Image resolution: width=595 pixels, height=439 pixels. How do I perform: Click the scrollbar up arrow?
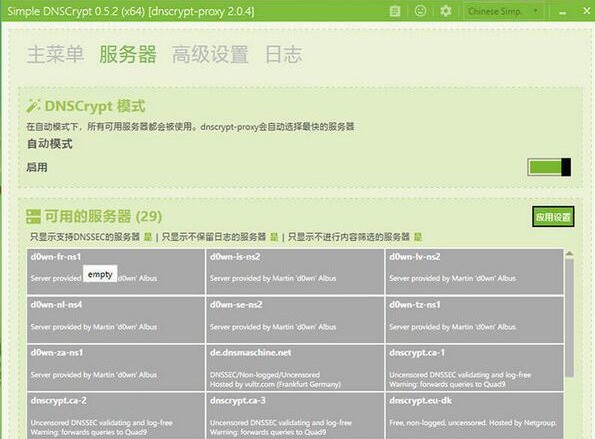[569, 253]
